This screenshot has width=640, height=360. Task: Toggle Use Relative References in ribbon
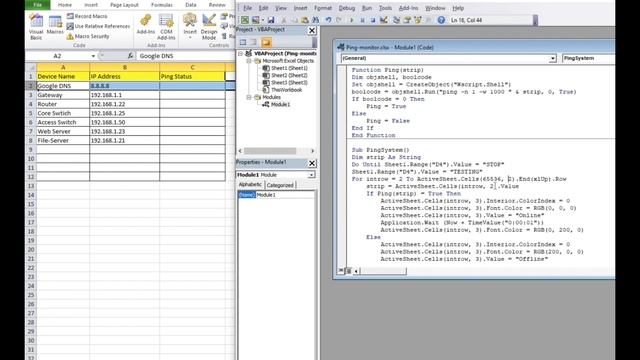pyautogui.click(x=98, y=26)
